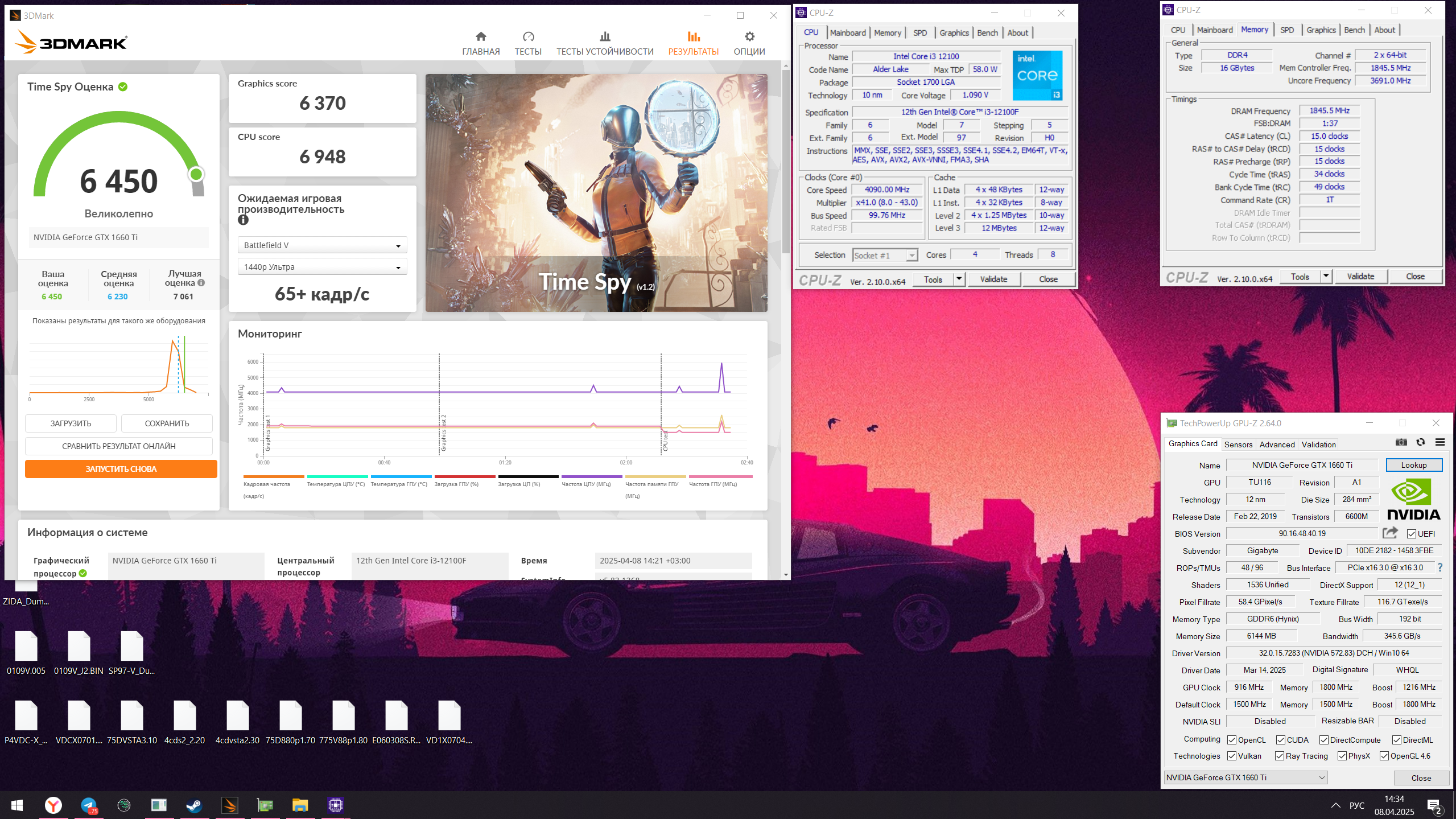
Task: Click the Time Spy artwork thumbnail
Action: pyautogui.click(x=596, y=193)
